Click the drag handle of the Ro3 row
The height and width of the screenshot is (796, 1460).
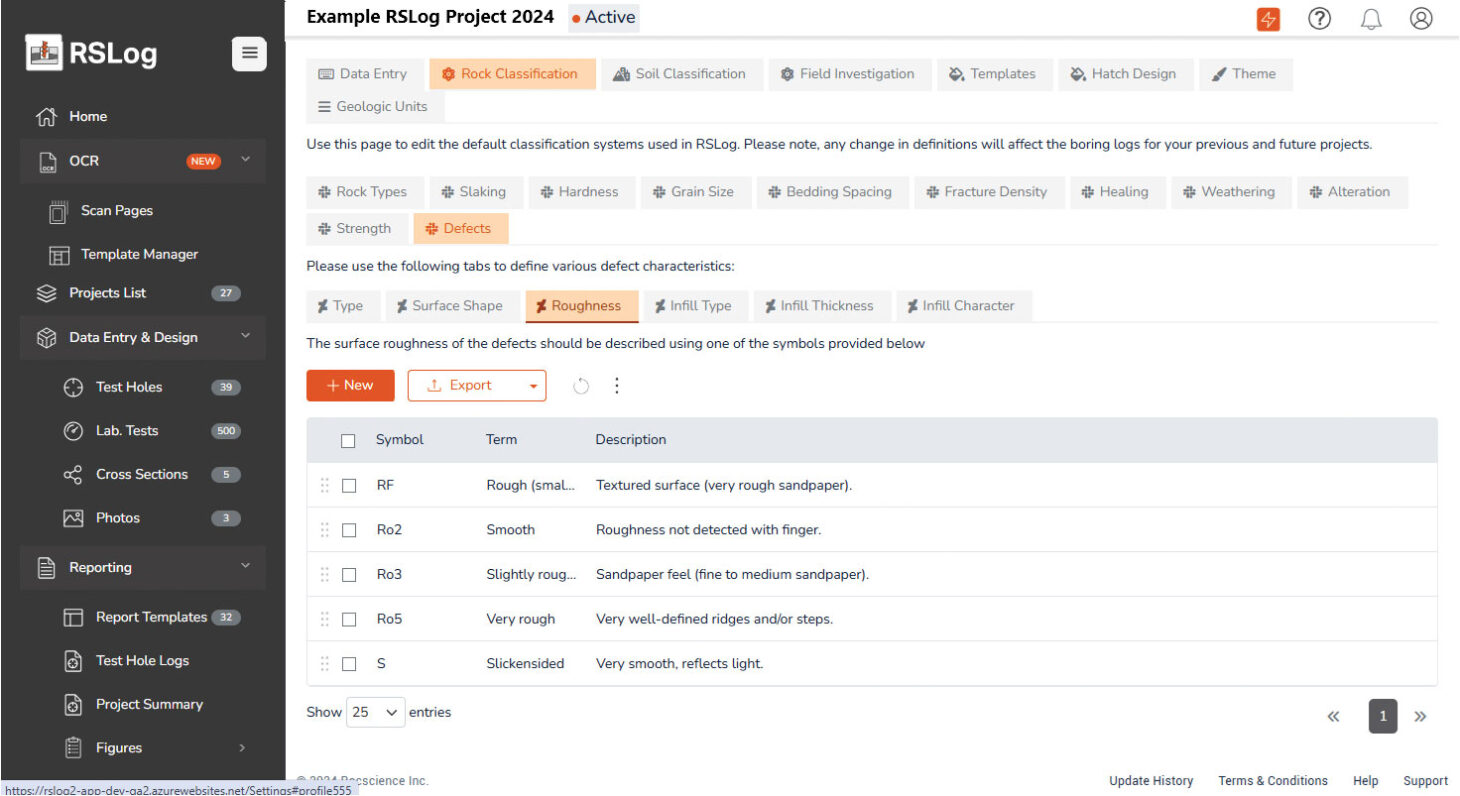(324, 575)
